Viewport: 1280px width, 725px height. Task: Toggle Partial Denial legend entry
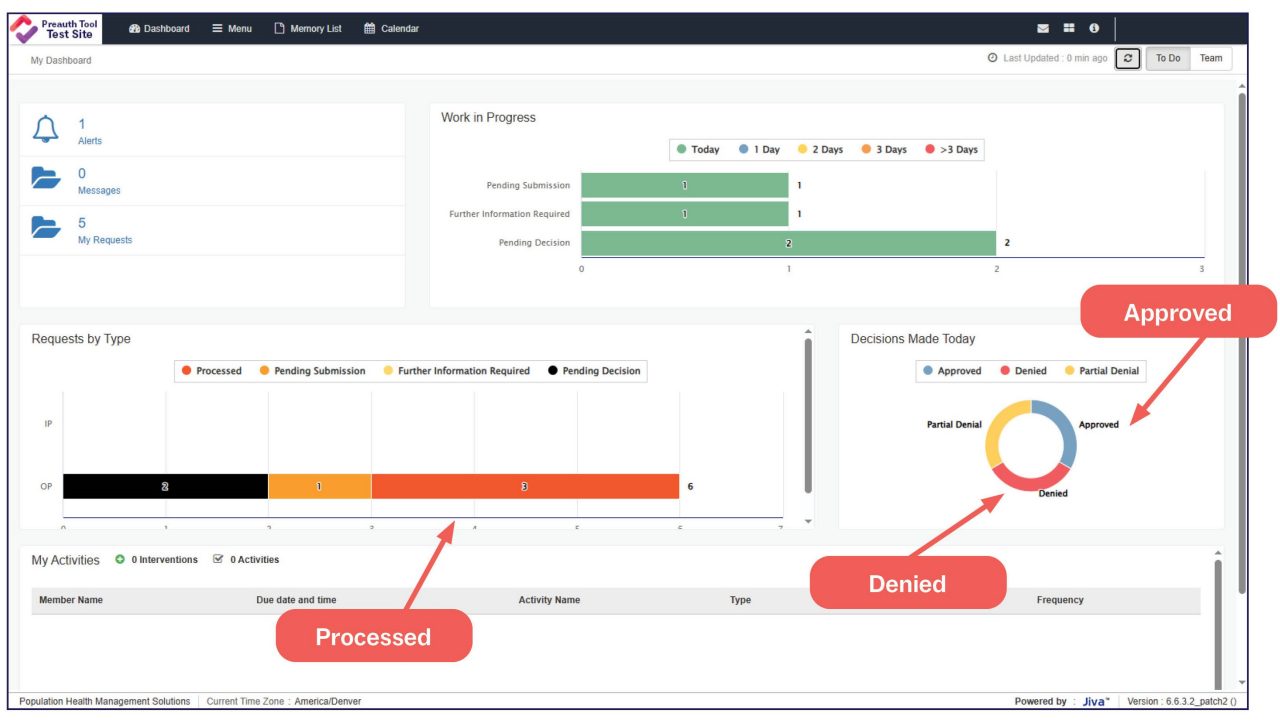tap(1101, 371)
